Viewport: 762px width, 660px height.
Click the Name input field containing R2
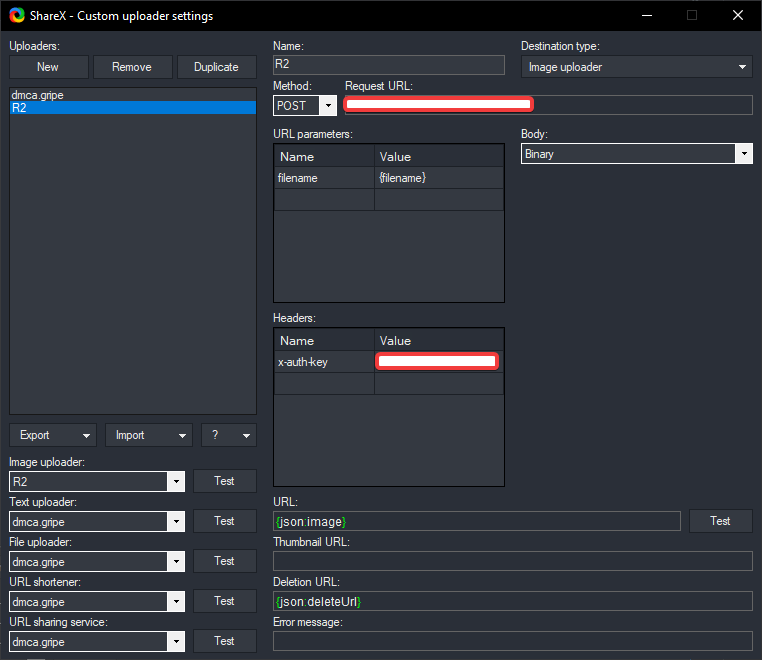coord(389,65)
